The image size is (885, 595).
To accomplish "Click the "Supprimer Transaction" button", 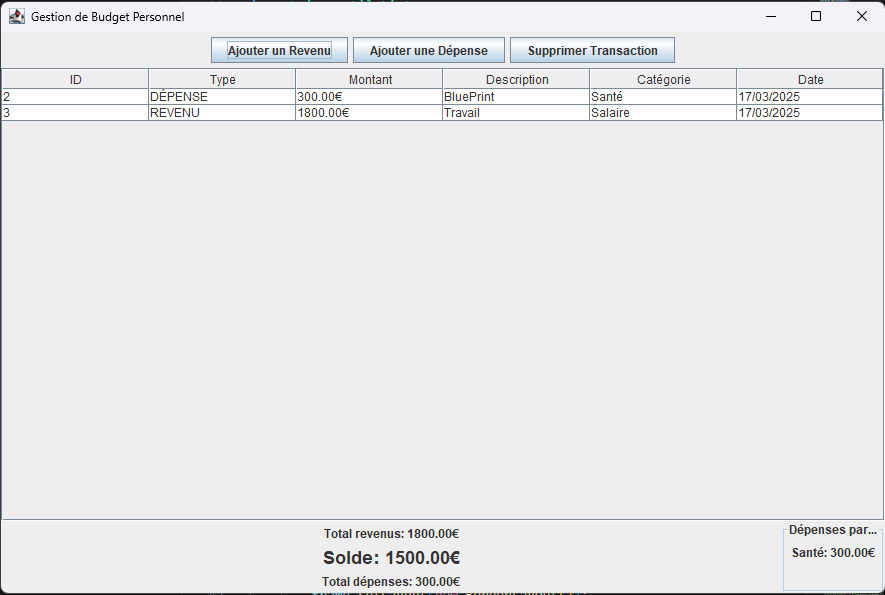I will pyautogui.click(x=592, y=50).
